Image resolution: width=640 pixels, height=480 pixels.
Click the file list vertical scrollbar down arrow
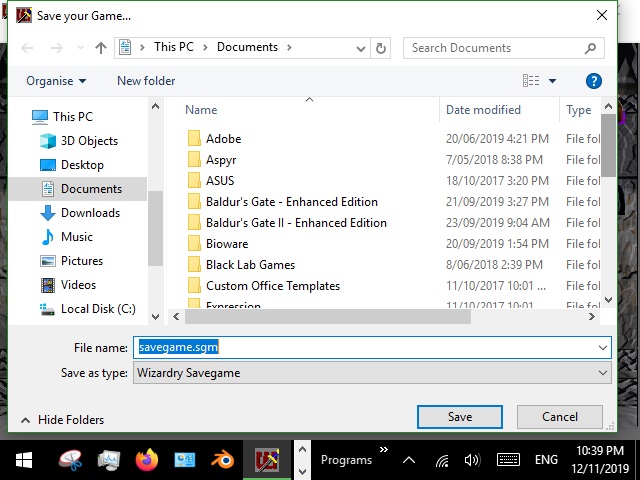click(x=608, y=300)
